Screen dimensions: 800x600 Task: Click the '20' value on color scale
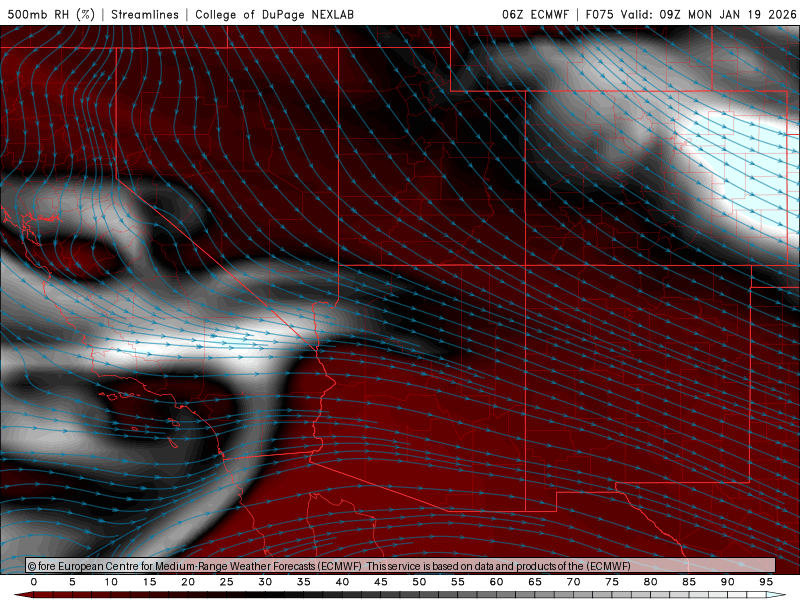(188, 582)
